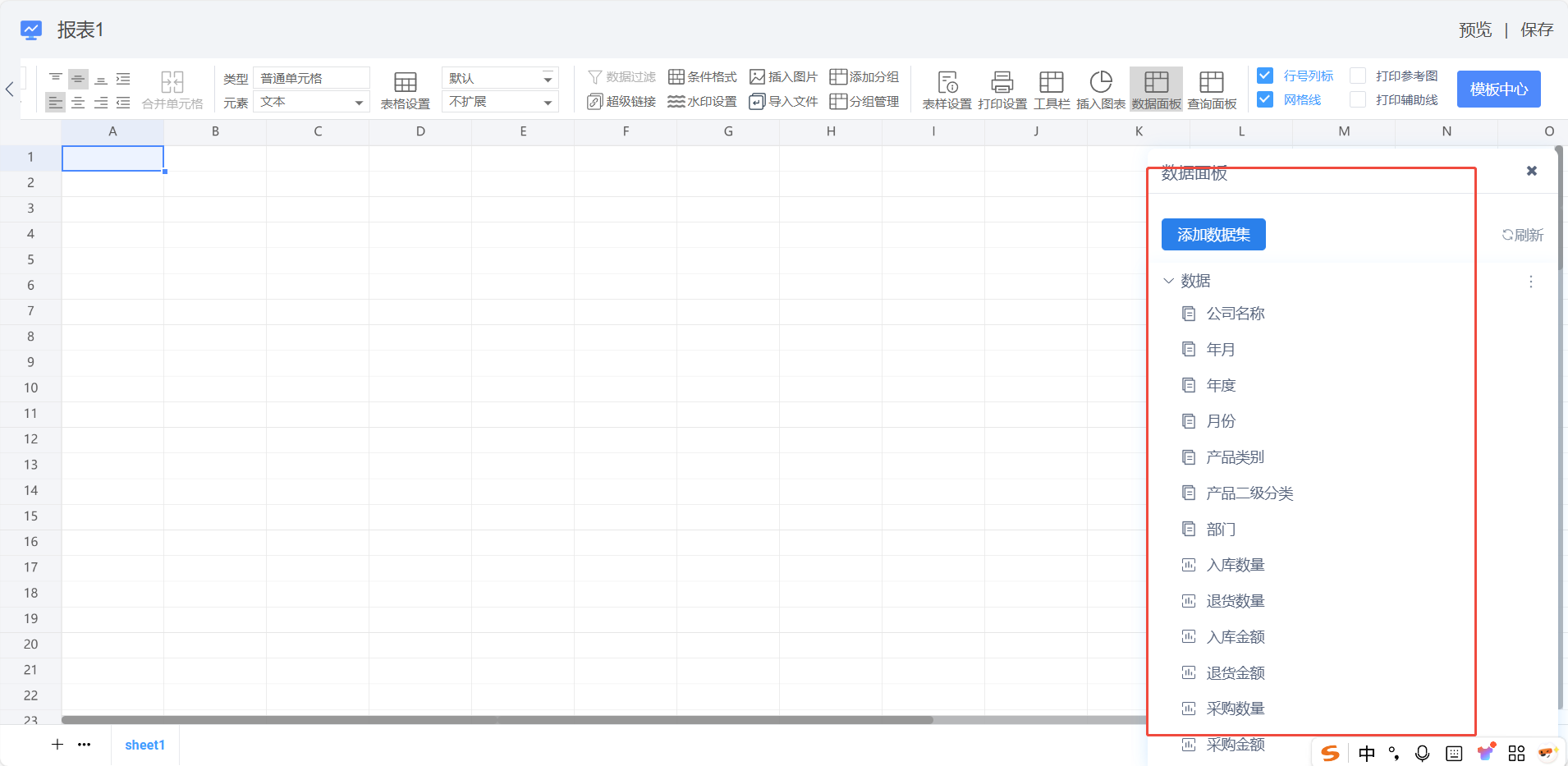1568x766 pixels.
Task: Click the 表样设置 style settings icon
Action: click(x=947, y=89)
